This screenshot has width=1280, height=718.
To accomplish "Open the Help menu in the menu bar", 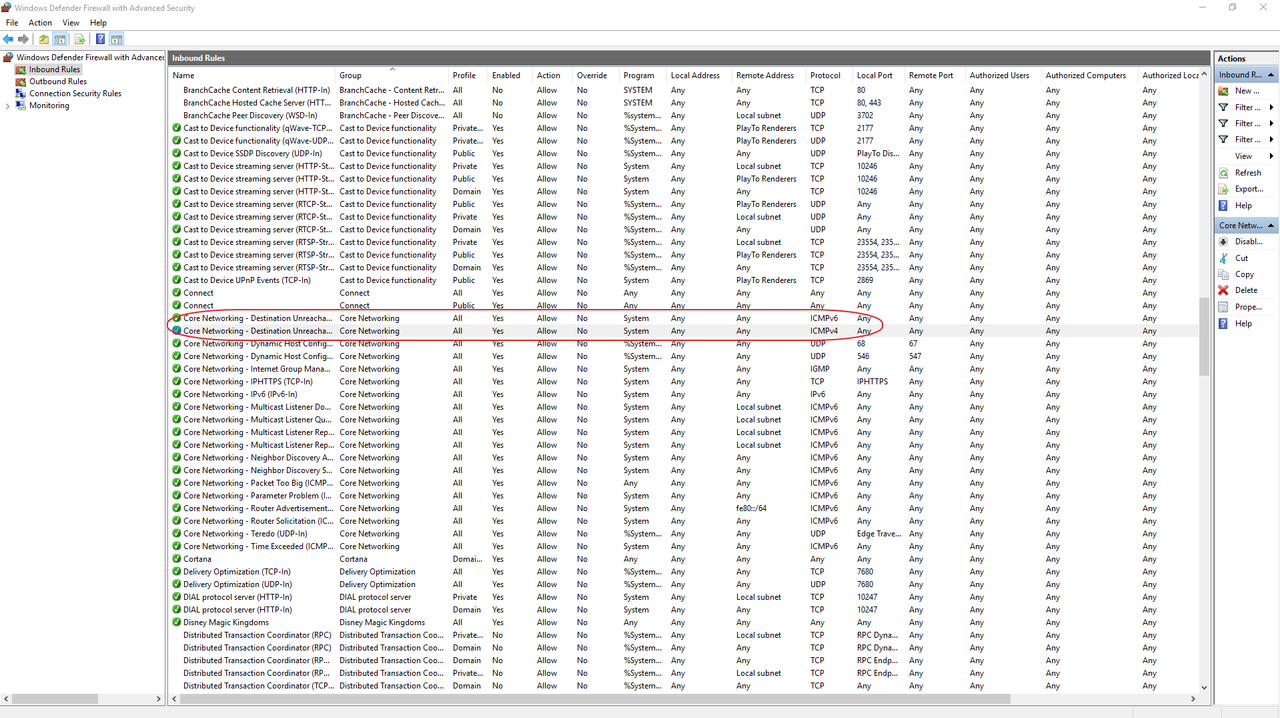I will tap(98, 23).
